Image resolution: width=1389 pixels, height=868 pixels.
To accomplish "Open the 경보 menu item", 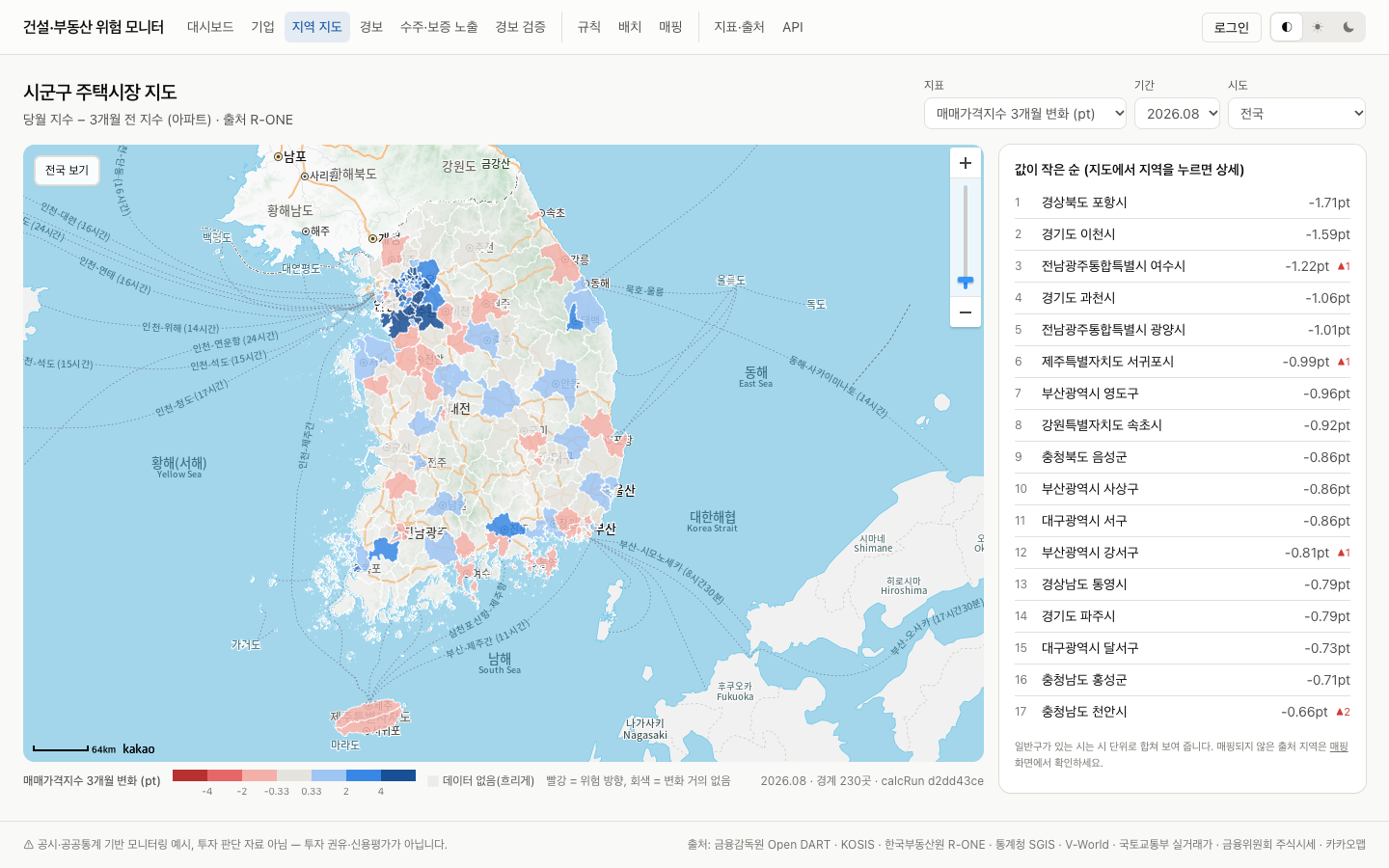I will click(x=371, y=27).
